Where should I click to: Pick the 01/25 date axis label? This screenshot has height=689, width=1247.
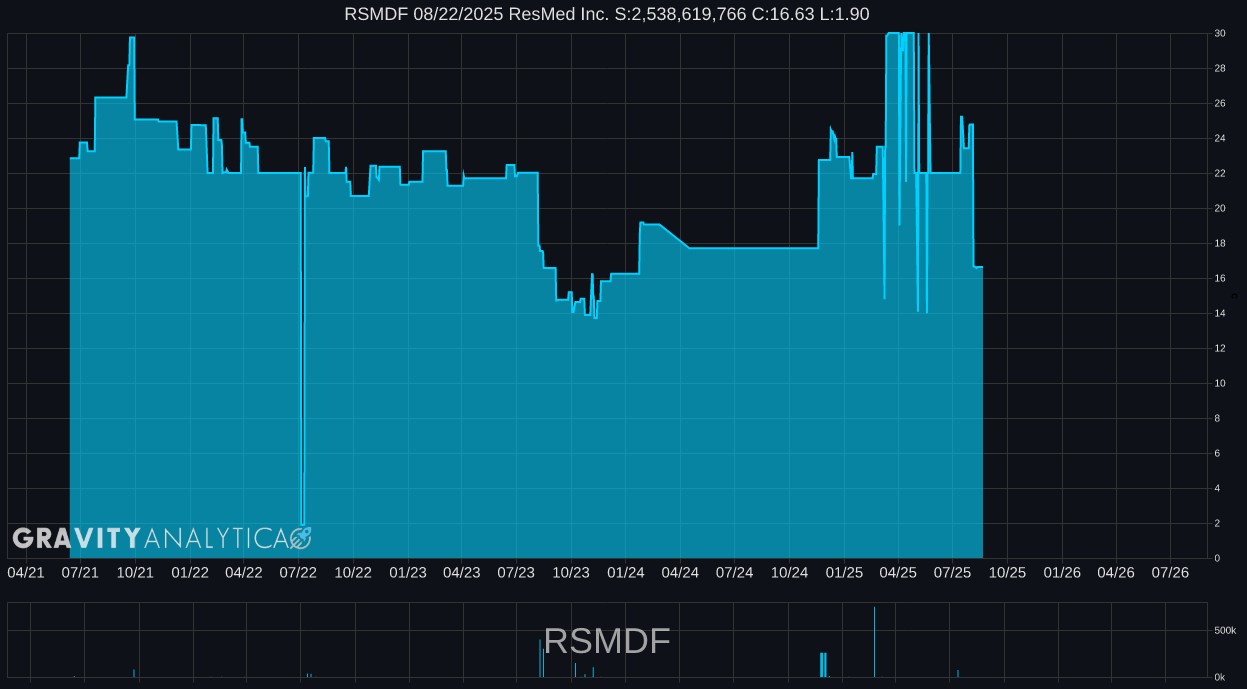pyautogui.click(x=844, y=572)
